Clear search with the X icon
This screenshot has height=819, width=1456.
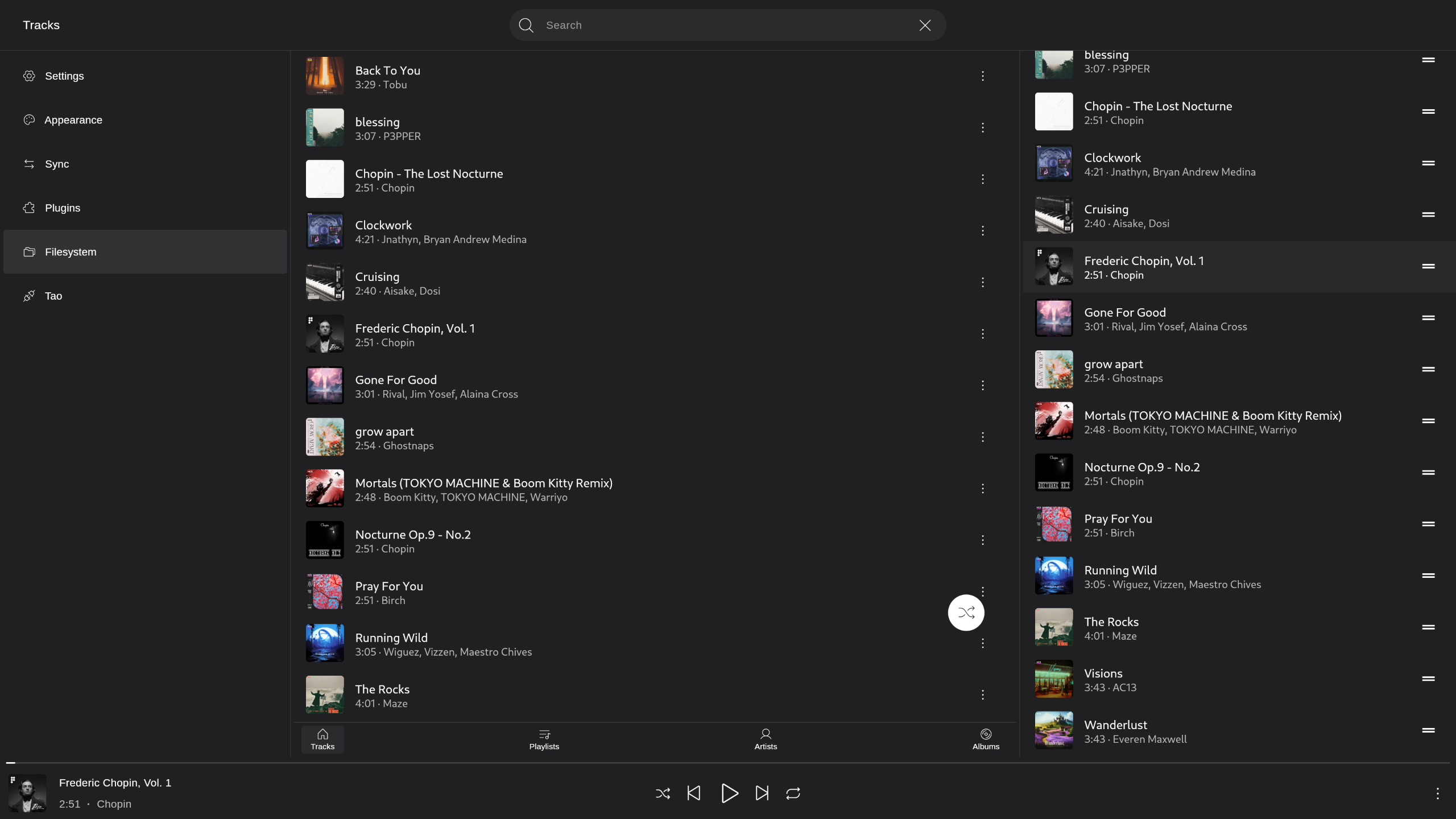tap(925, 25)
